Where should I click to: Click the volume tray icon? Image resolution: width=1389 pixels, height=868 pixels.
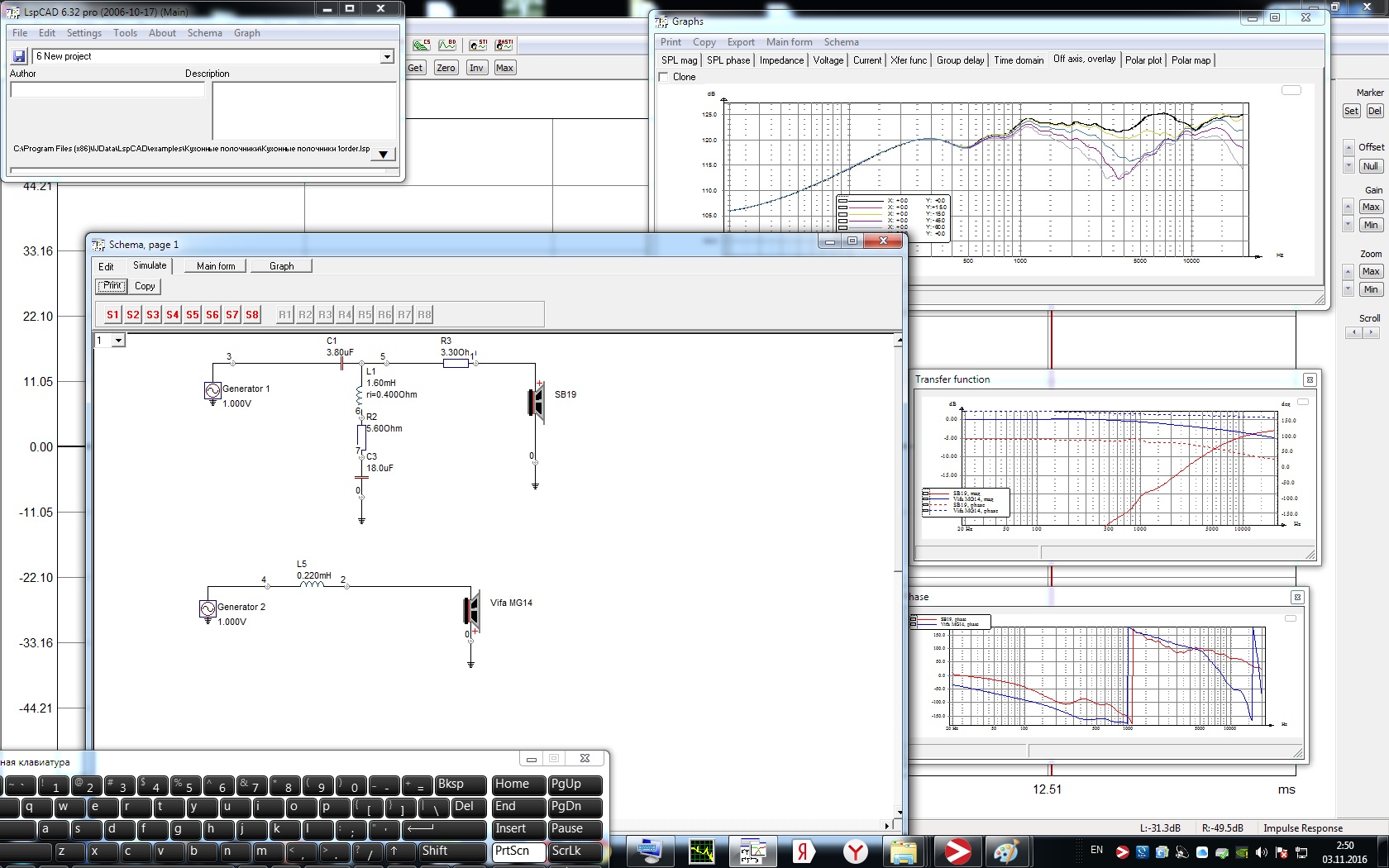pos(1261,852)
